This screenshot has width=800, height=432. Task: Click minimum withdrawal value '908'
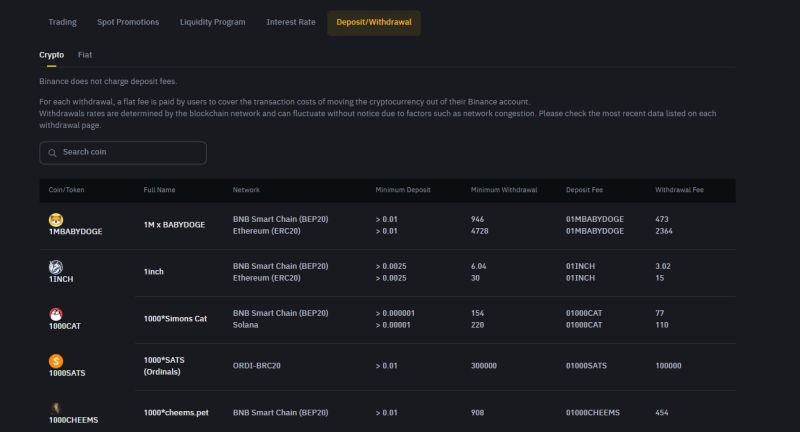click(477, 413)
